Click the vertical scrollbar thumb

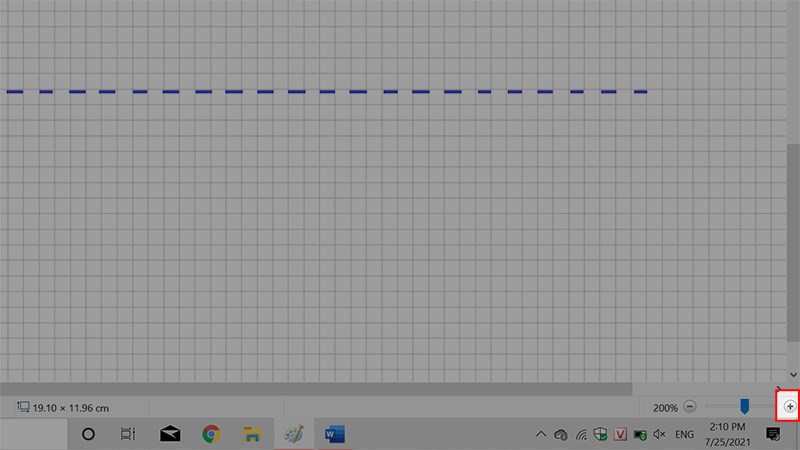tap(793, 243)
